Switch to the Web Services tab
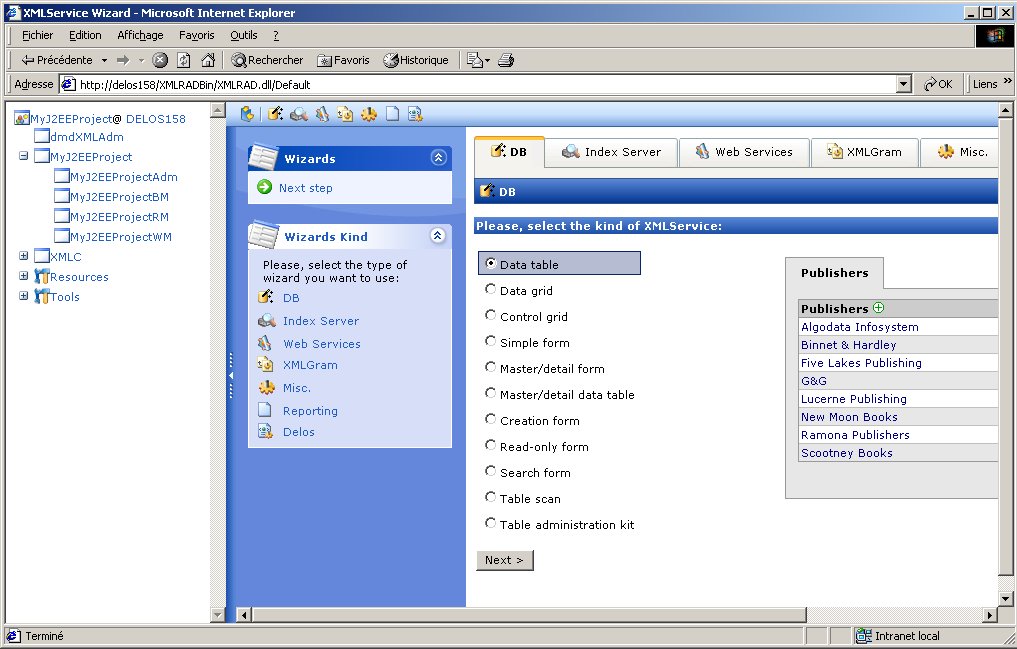 743,152
